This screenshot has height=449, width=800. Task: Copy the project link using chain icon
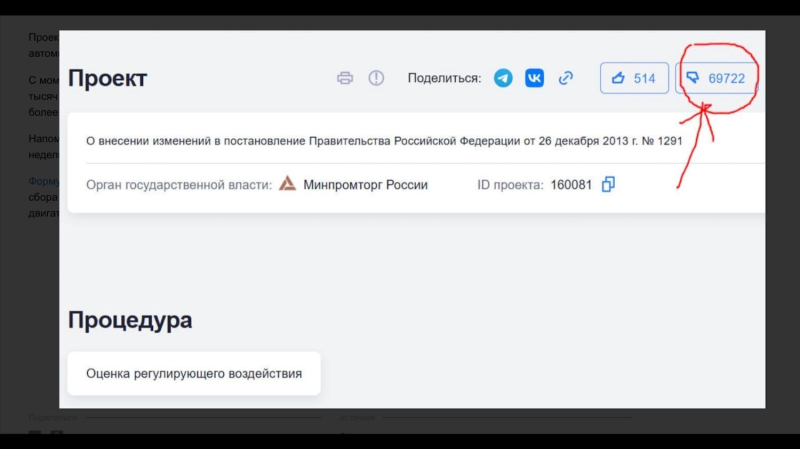pos(566,78)
